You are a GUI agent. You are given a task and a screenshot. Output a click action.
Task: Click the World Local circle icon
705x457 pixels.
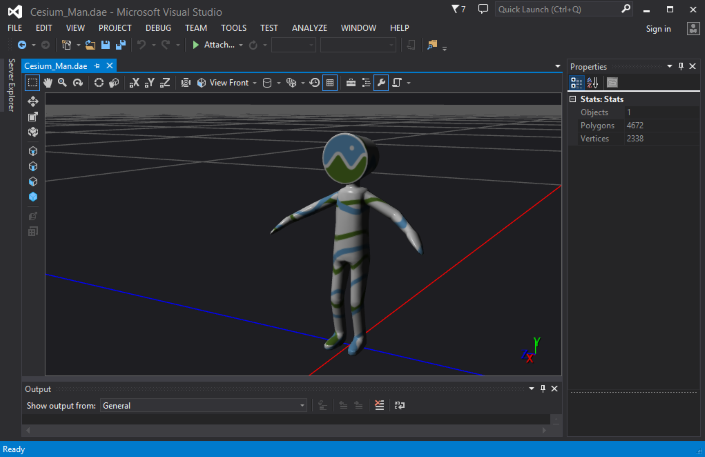coord(99,83)
